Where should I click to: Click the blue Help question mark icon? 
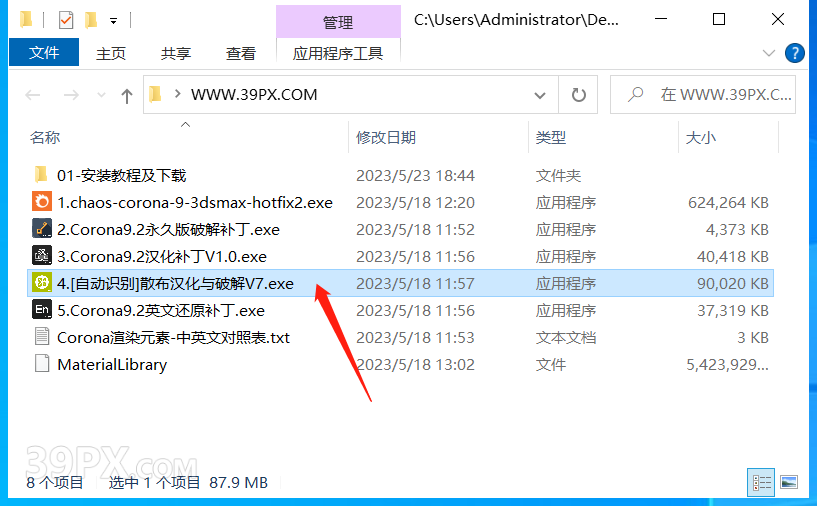click(794, 53)
